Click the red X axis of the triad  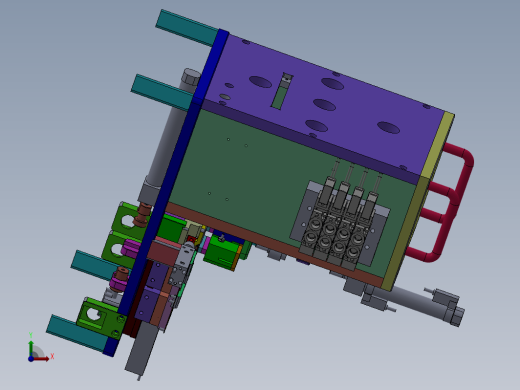coord(41,359)
